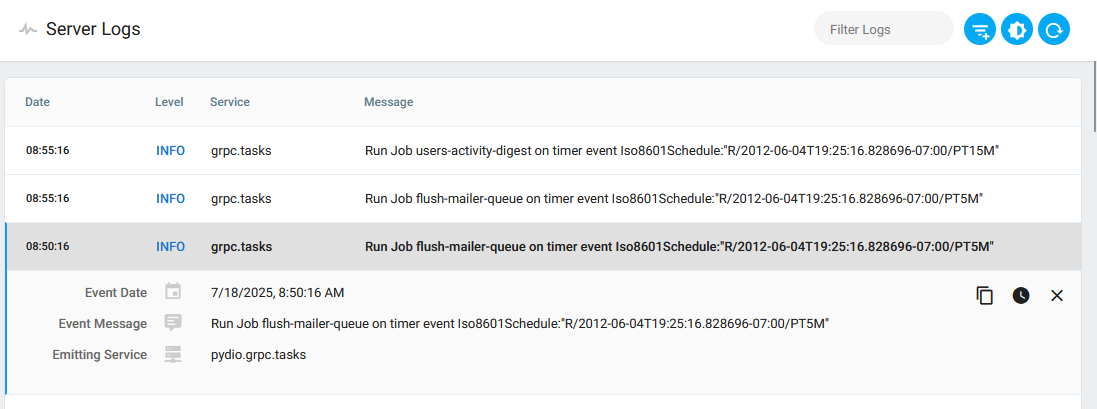The image size is (1097, 409).
Task: Expand the 08:55:16 flush-mailer-queue log row
Action: [543, 199]
